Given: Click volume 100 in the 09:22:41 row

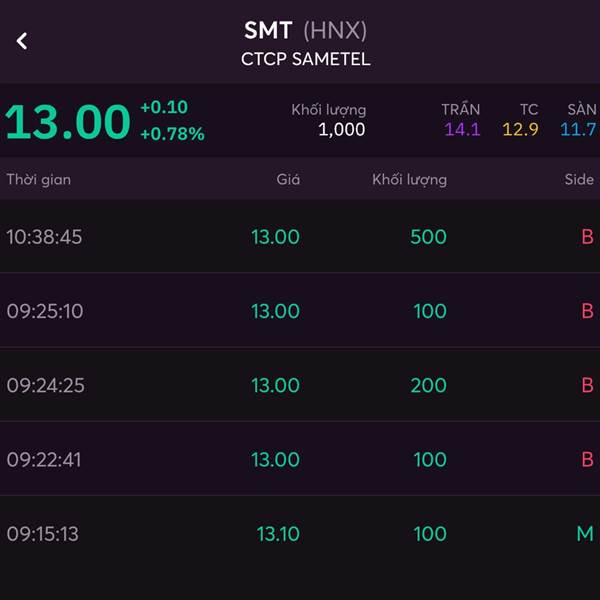Looking at the screenshot, I should [430, 460].
